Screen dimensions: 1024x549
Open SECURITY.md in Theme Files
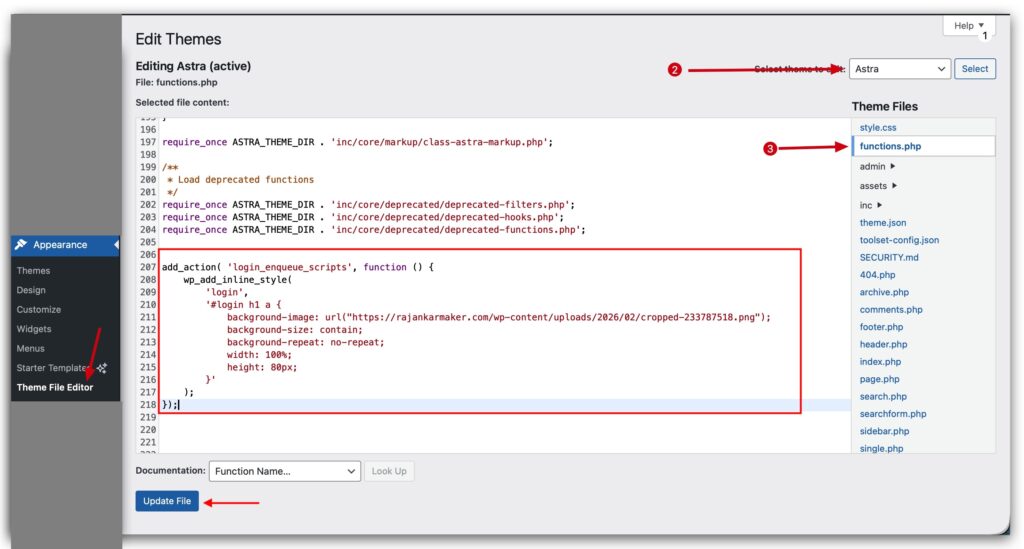pyautogui.click(x=889, y=258)
